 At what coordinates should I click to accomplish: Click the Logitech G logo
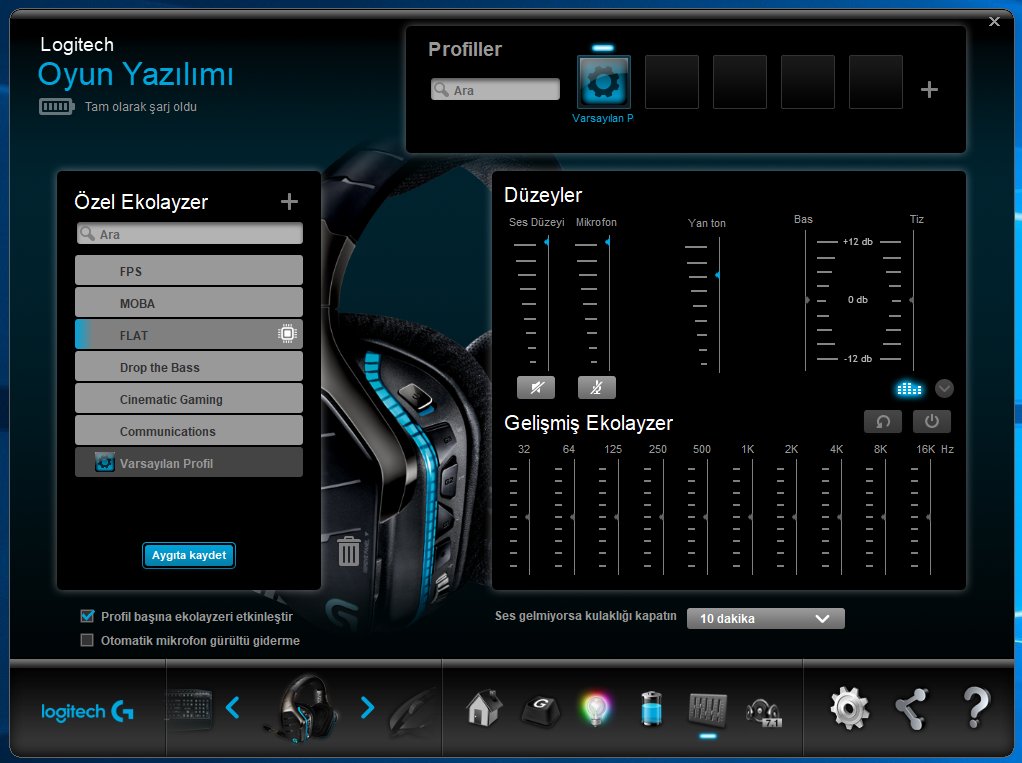pyautogui.click(x=87, y=712)
